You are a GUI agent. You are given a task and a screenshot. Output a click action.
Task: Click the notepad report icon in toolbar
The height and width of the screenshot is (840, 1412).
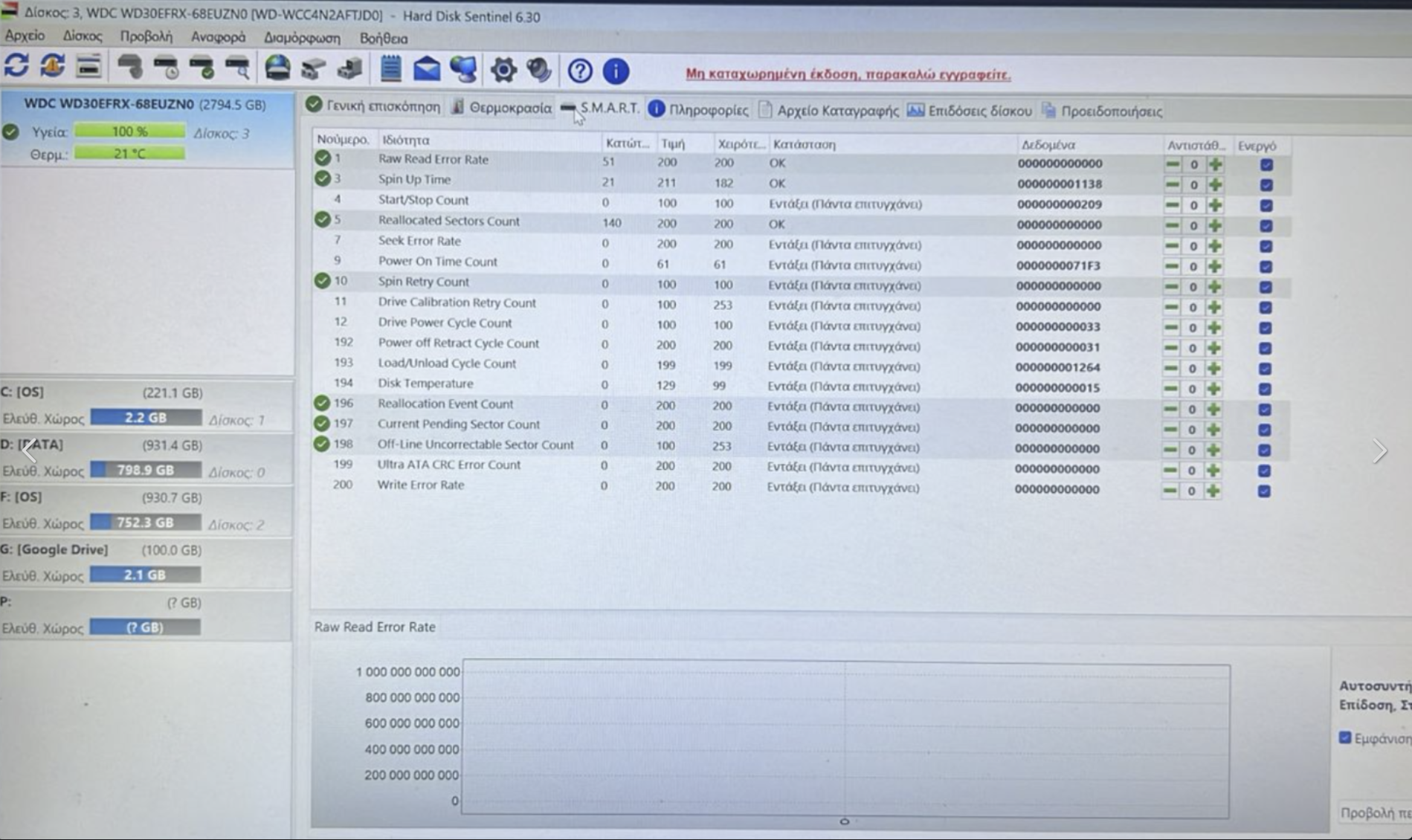(390, 69)
